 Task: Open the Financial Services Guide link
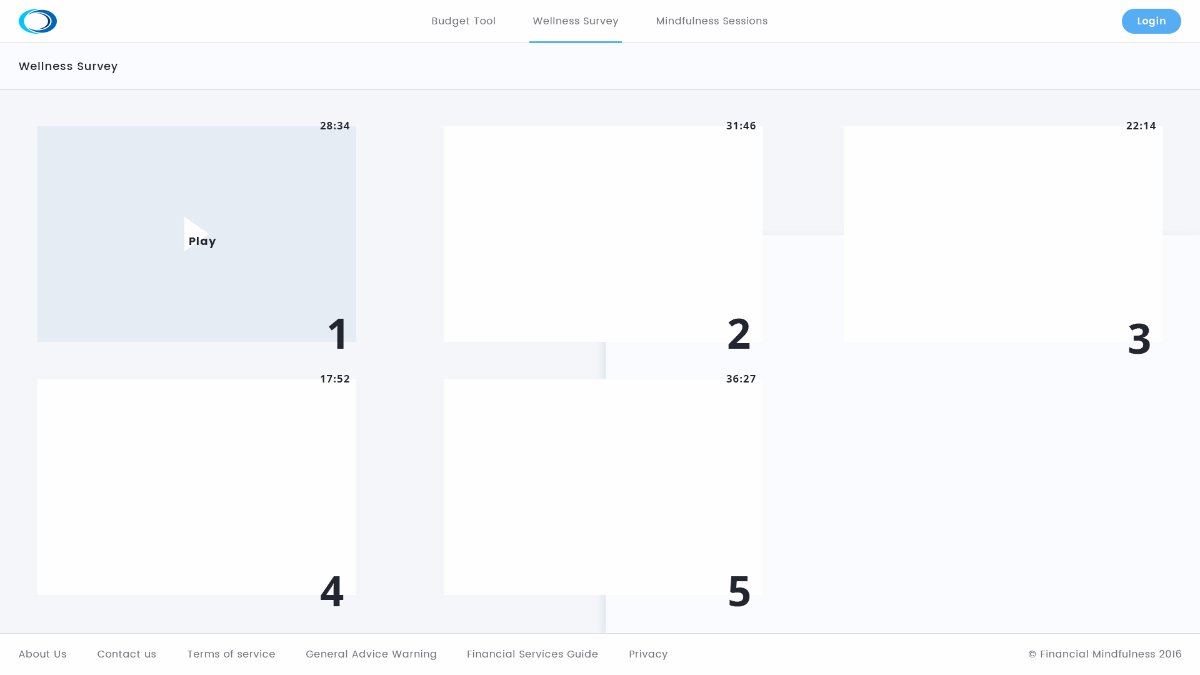click(532, 654)
